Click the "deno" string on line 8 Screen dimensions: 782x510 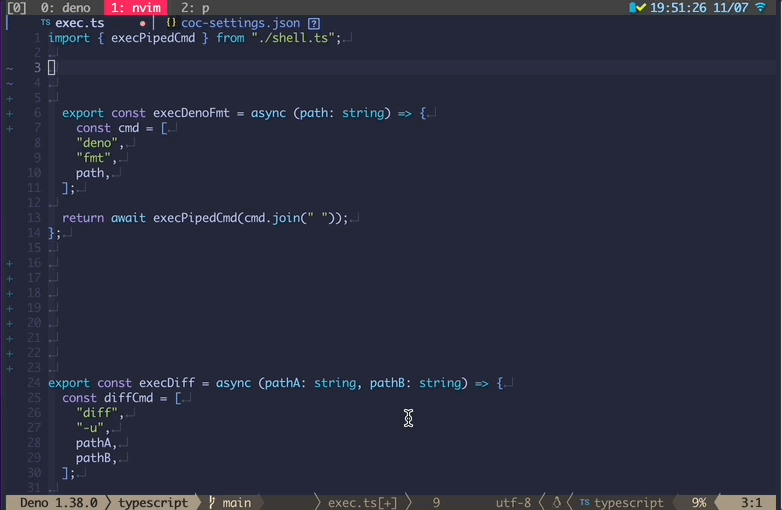[97, 143]
